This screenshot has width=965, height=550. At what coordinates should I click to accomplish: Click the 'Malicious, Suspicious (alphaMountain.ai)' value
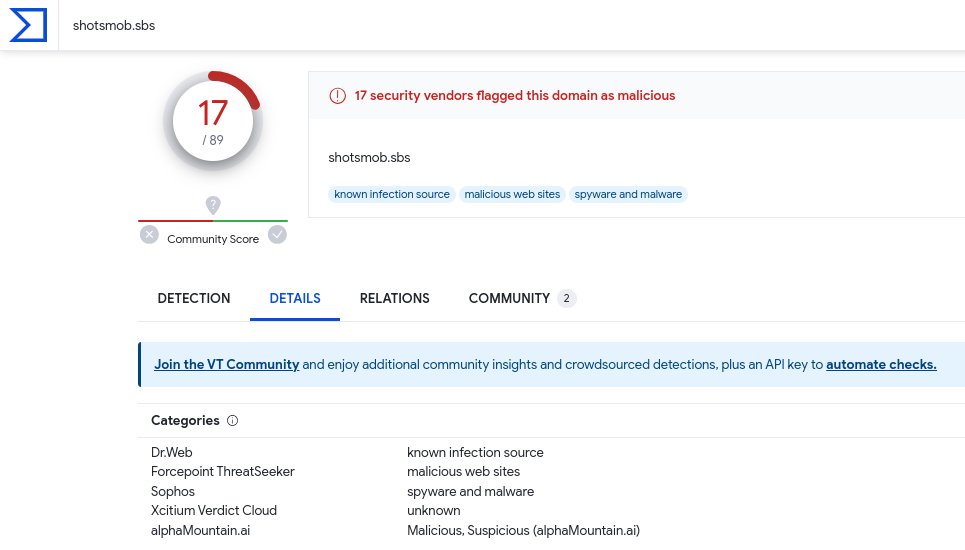(x=524, y=530)
